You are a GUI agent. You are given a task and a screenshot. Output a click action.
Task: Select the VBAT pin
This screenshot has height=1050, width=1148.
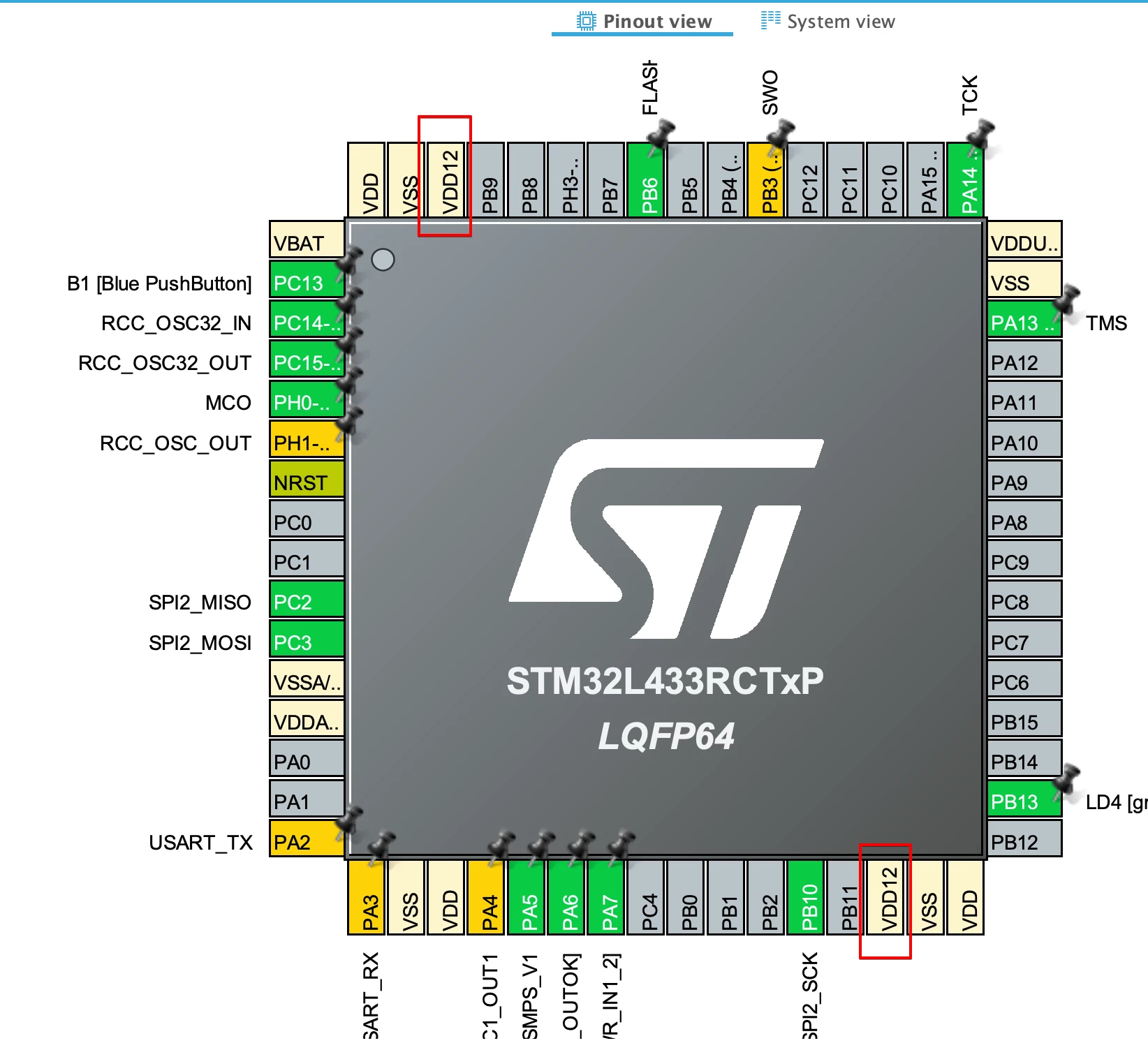point(307,239)
